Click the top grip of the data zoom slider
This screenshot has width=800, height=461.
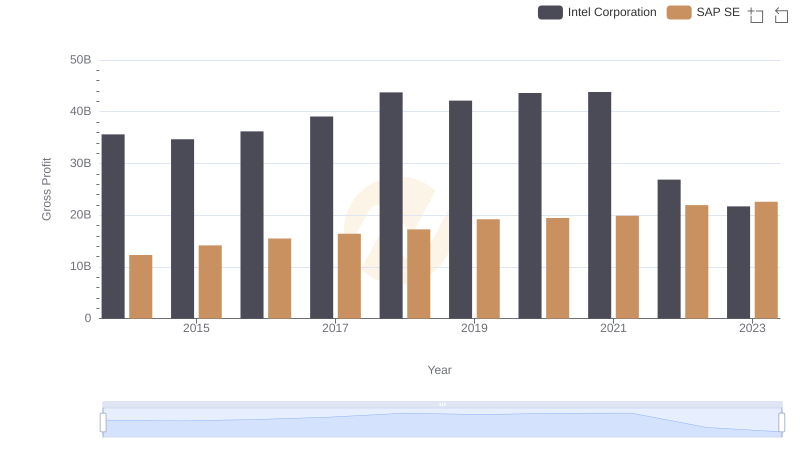coord(442,404)
